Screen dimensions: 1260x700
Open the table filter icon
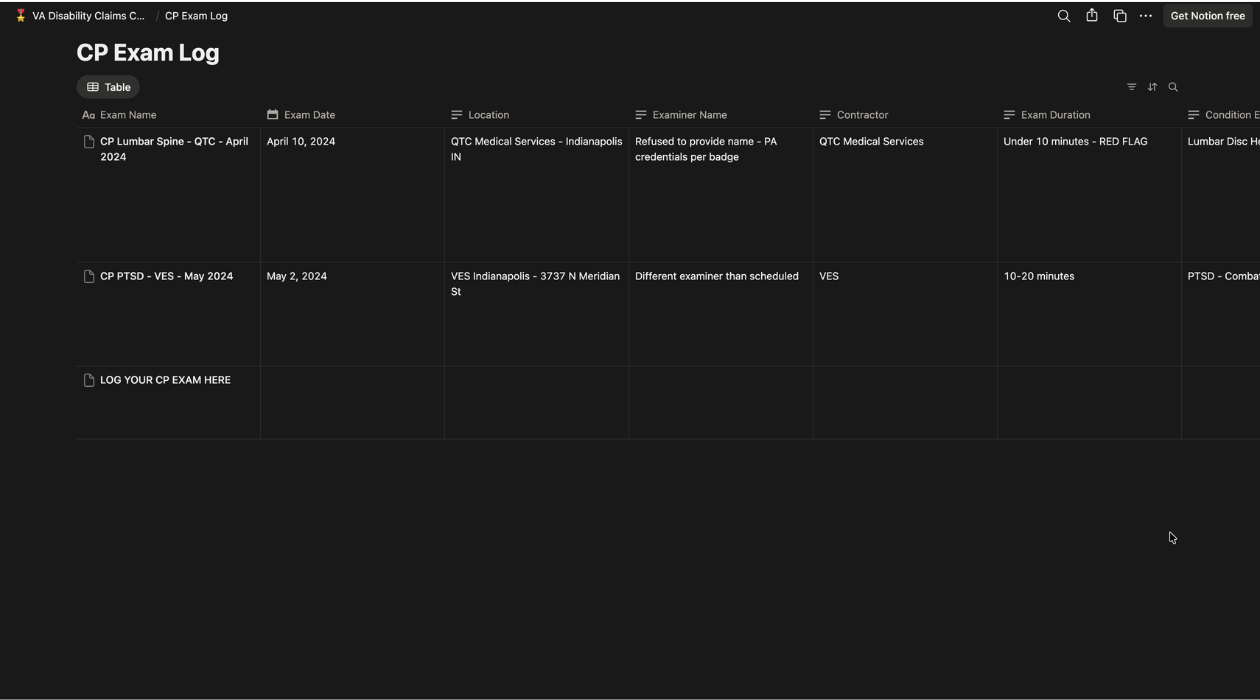tap(1132, 87)
